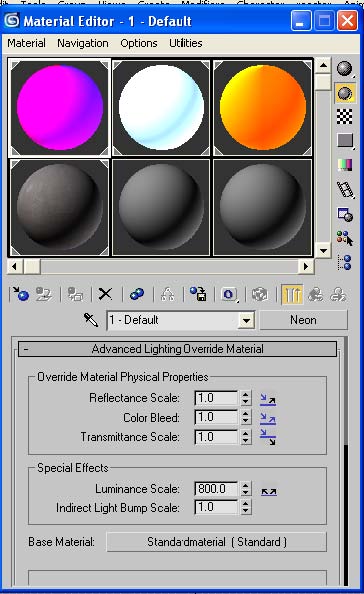Collapse the Advanced Lighting Override Material rollout

tap(177, 349)
